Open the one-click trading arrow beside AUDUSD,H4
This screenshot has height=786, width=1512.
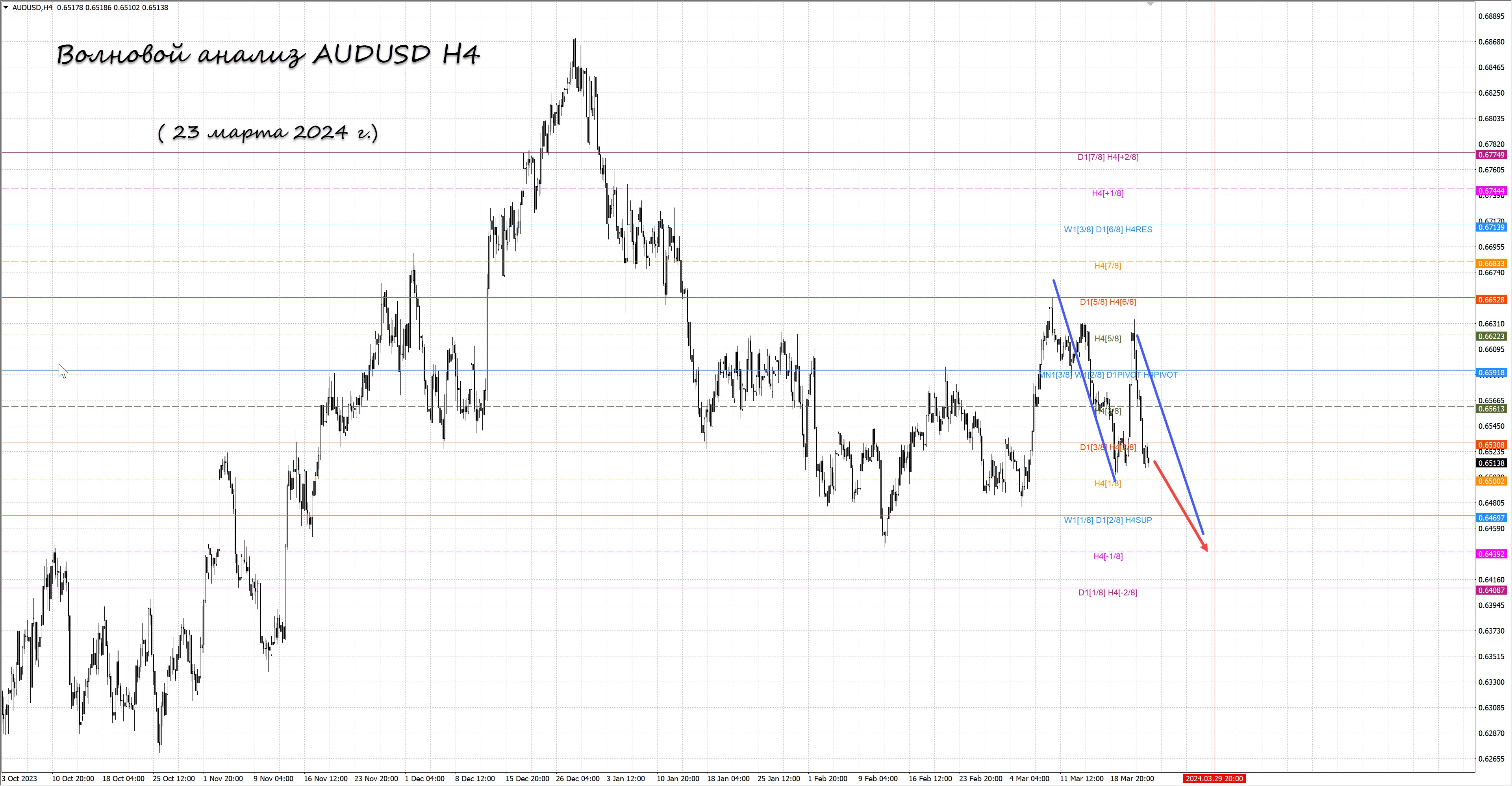tap(6, 7)
